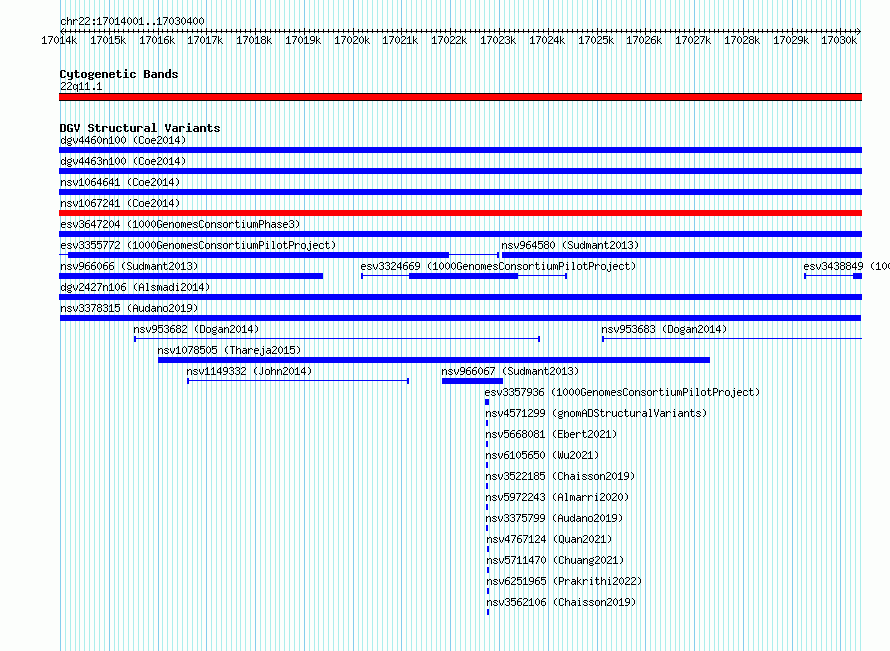Select nsv964580 (Sudmant2013) variant label

[570, 245]
